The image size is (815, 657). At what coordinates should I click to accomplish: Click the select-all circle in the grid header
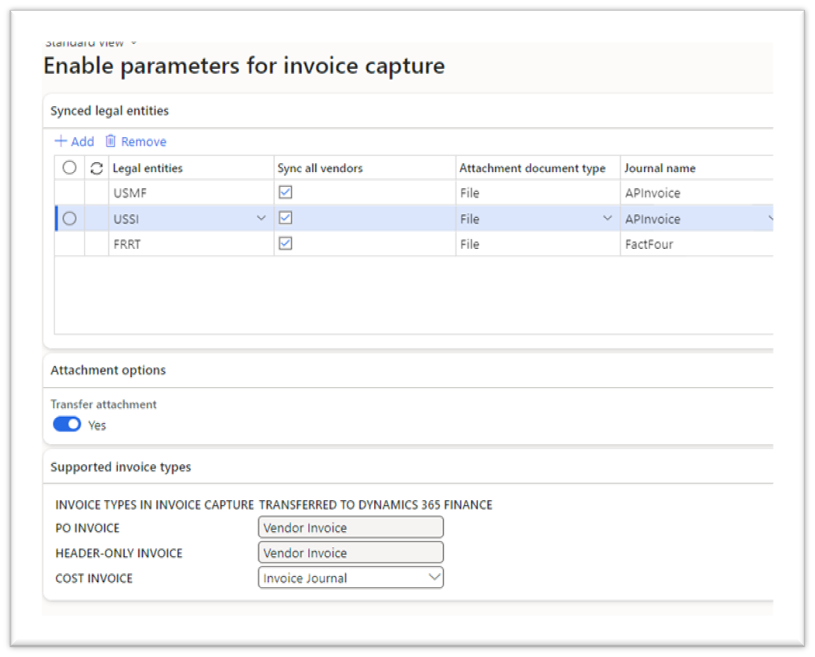tap(68, 167)
